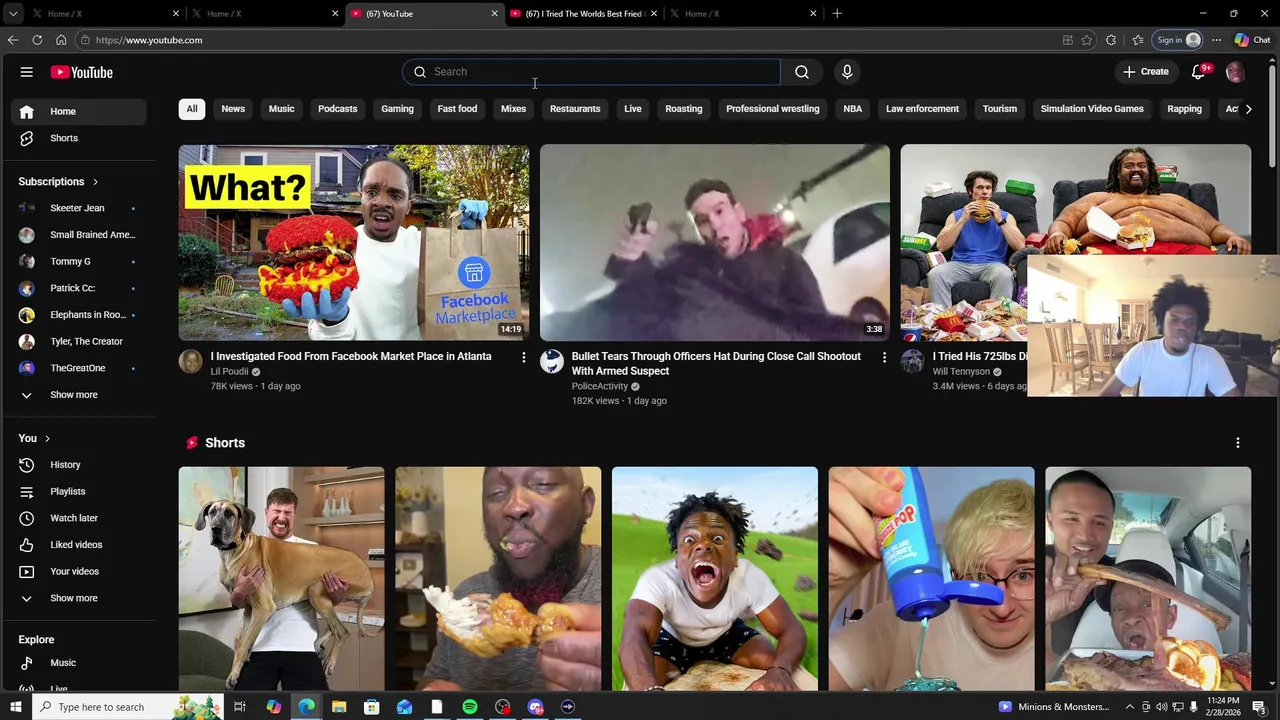
Task: Go to Home in sidebar
Action: click(x=77, y=111)
